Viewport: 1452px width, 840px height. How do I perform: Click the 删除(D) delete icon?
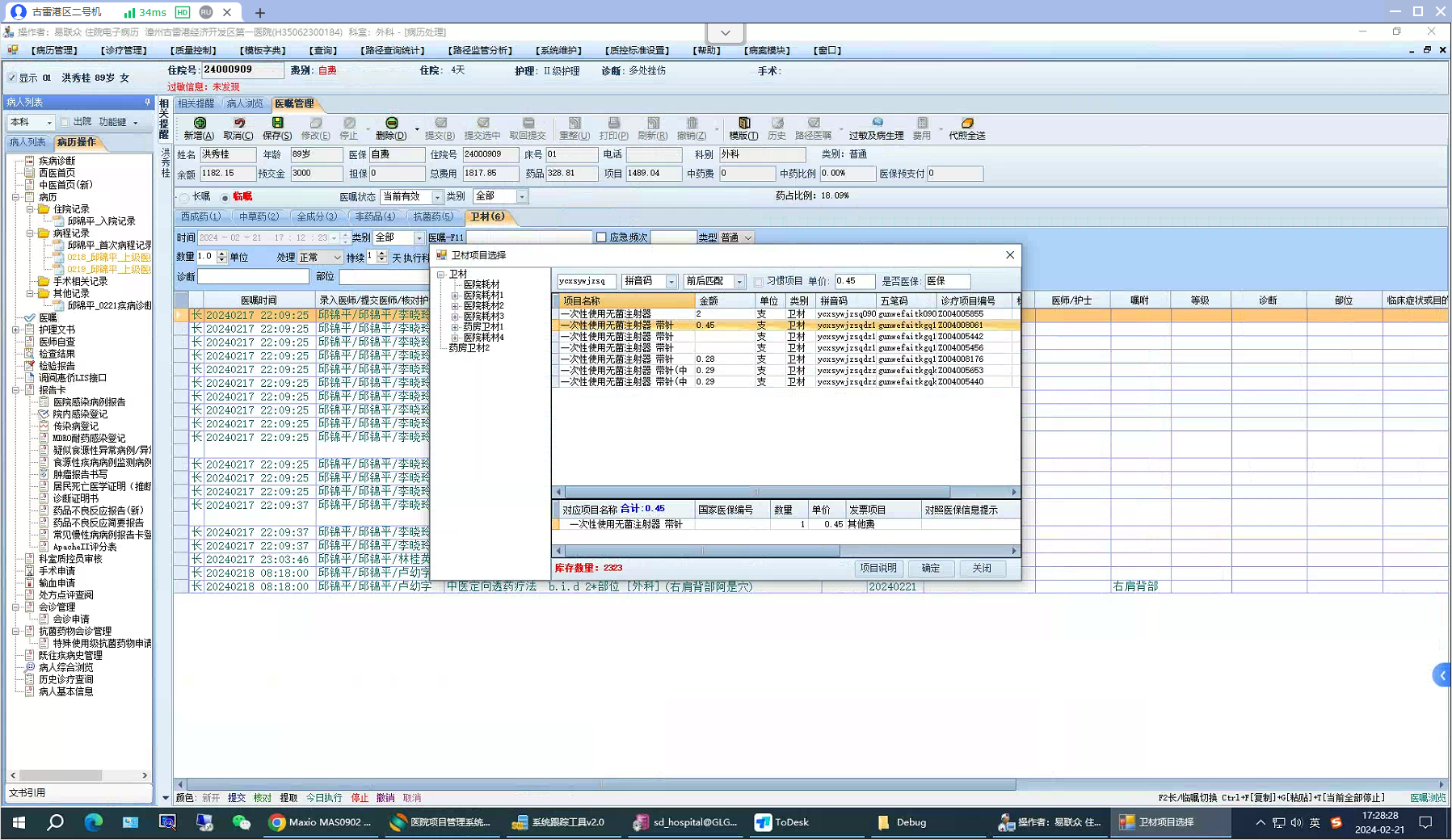click(x=391, y=128)
